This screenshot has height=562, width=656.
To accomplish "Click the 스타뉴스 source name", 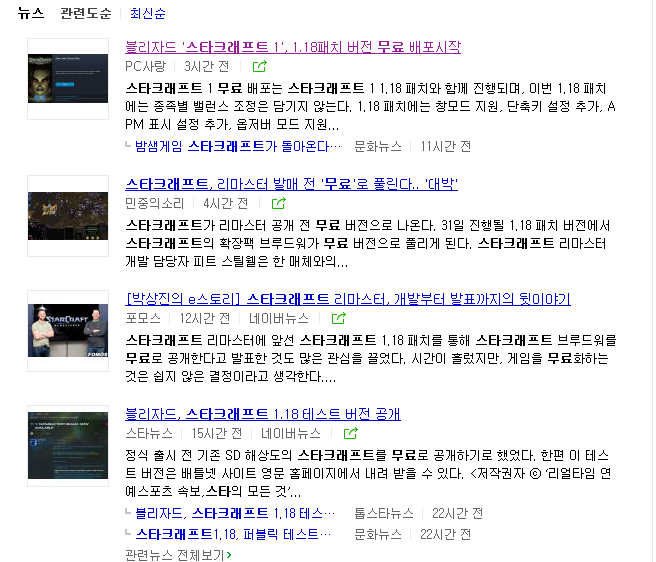I will pyautogui.click(x=149, y=434).
